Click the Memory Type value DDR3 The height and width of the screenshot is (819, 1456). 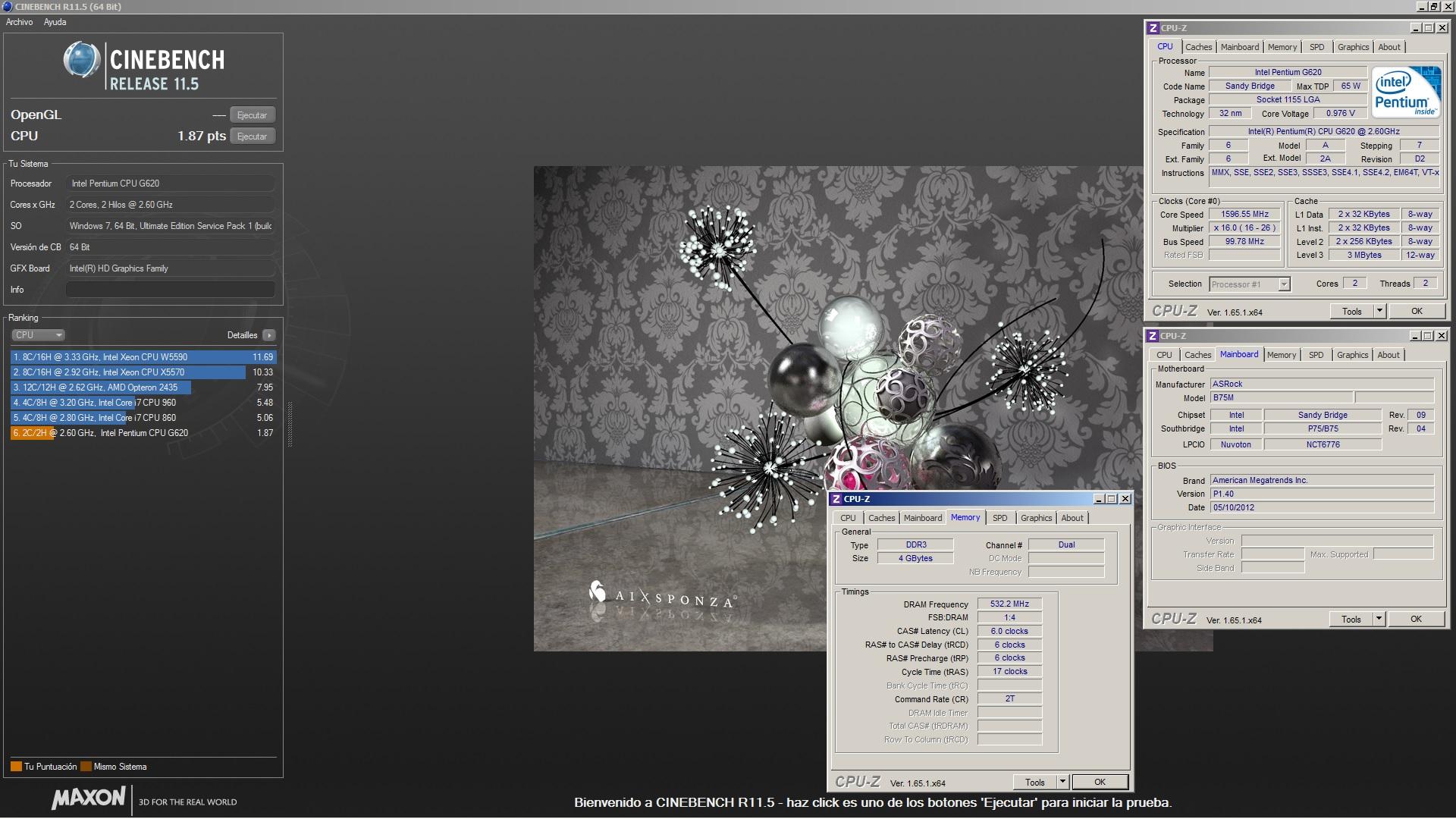(x=915, y=545)
